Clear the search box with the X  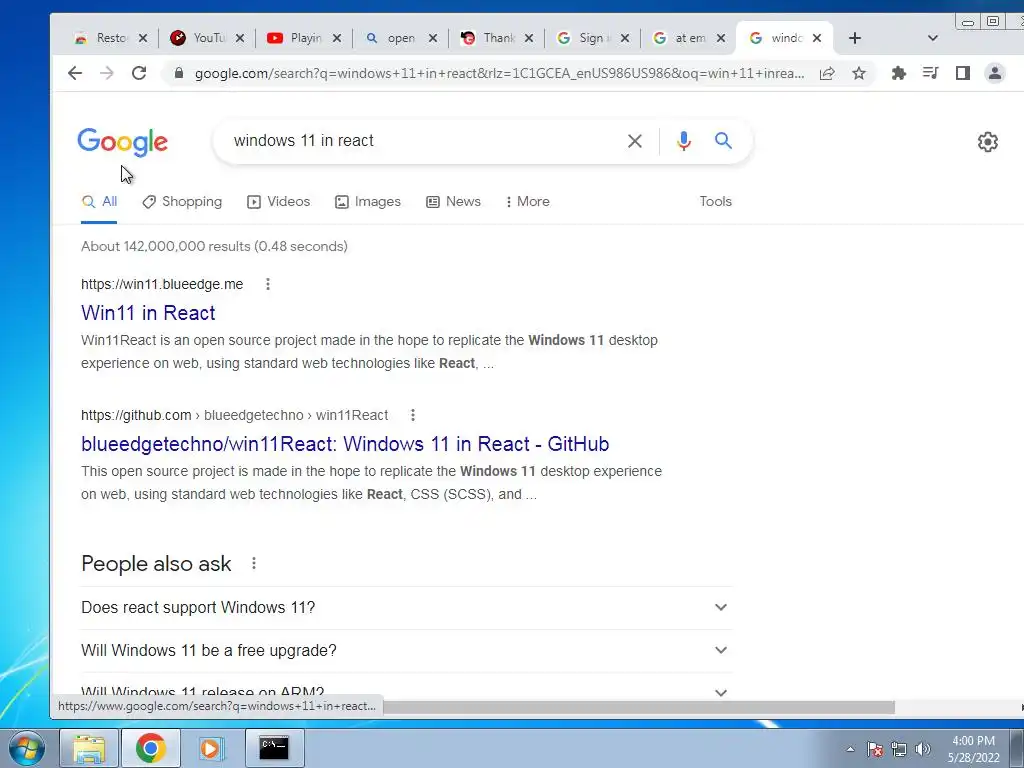pos(635,141)
